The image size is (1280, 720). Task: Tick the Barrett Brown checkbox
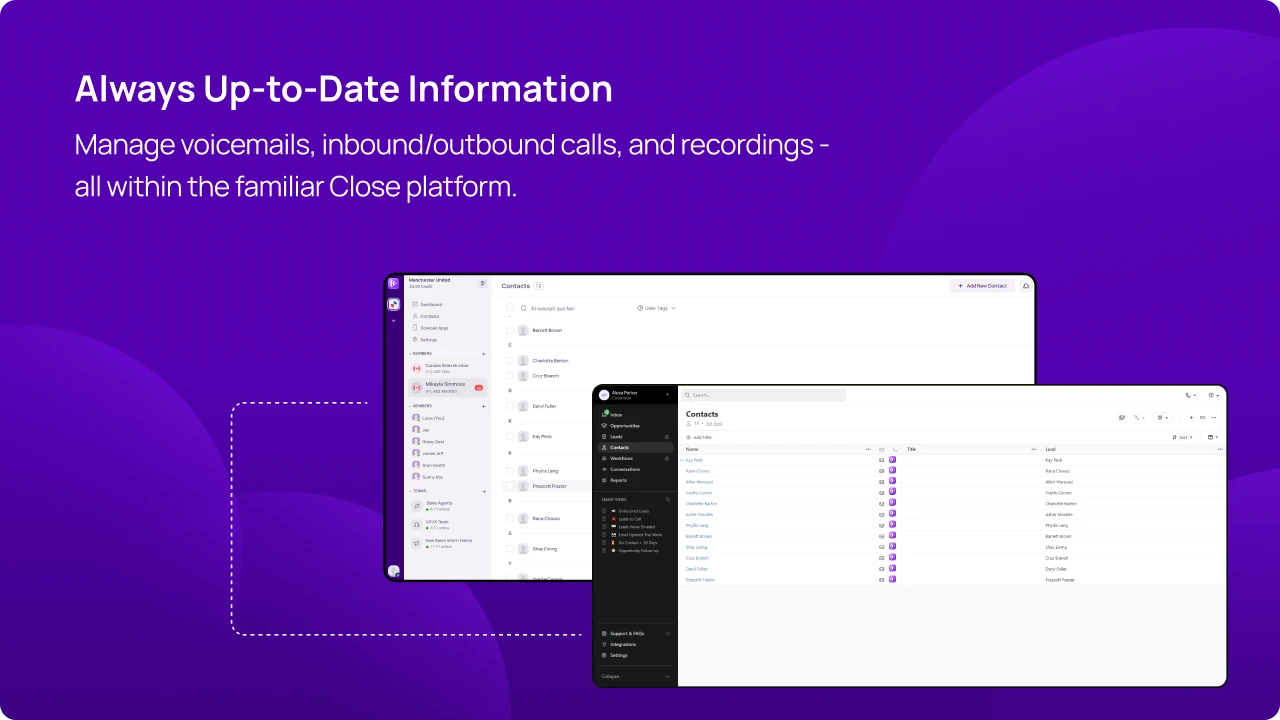pyautogui.click(x=510, y=330)
